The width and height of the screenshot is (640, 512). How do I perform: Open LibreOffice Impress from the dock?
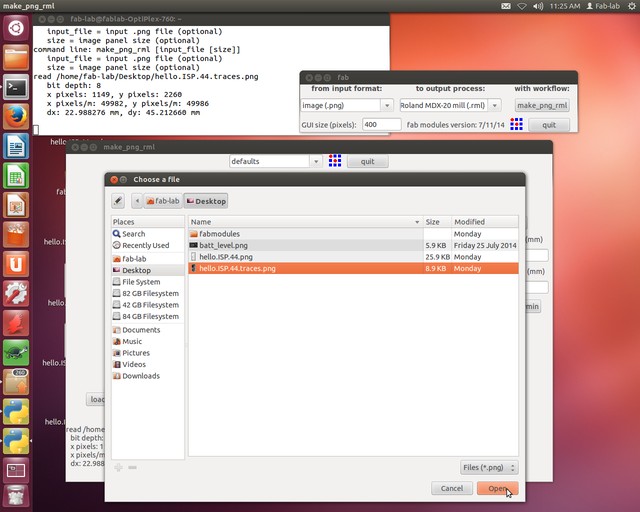[16, 205]
